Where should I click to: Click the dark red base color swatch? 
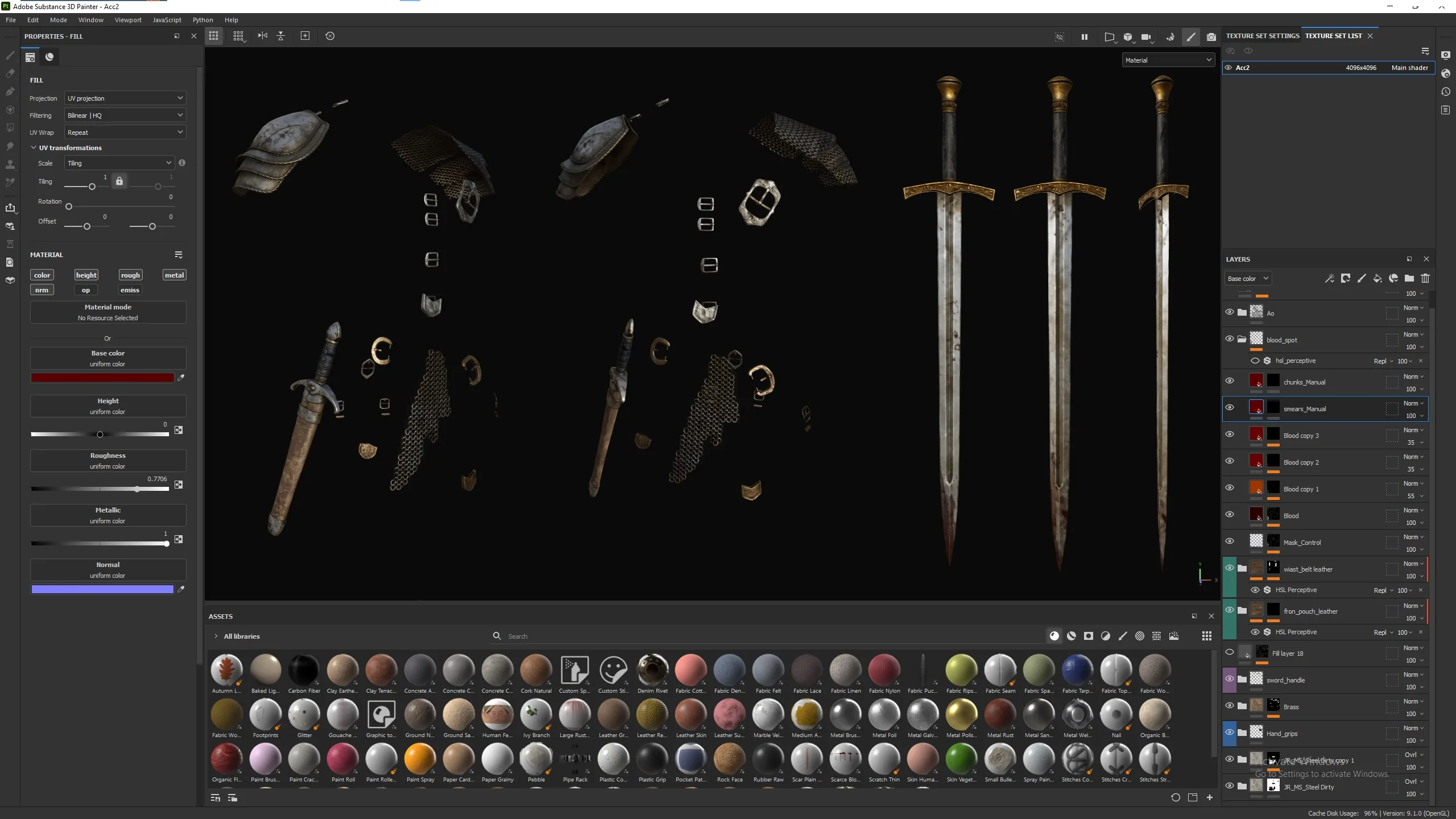coord(102,378)
